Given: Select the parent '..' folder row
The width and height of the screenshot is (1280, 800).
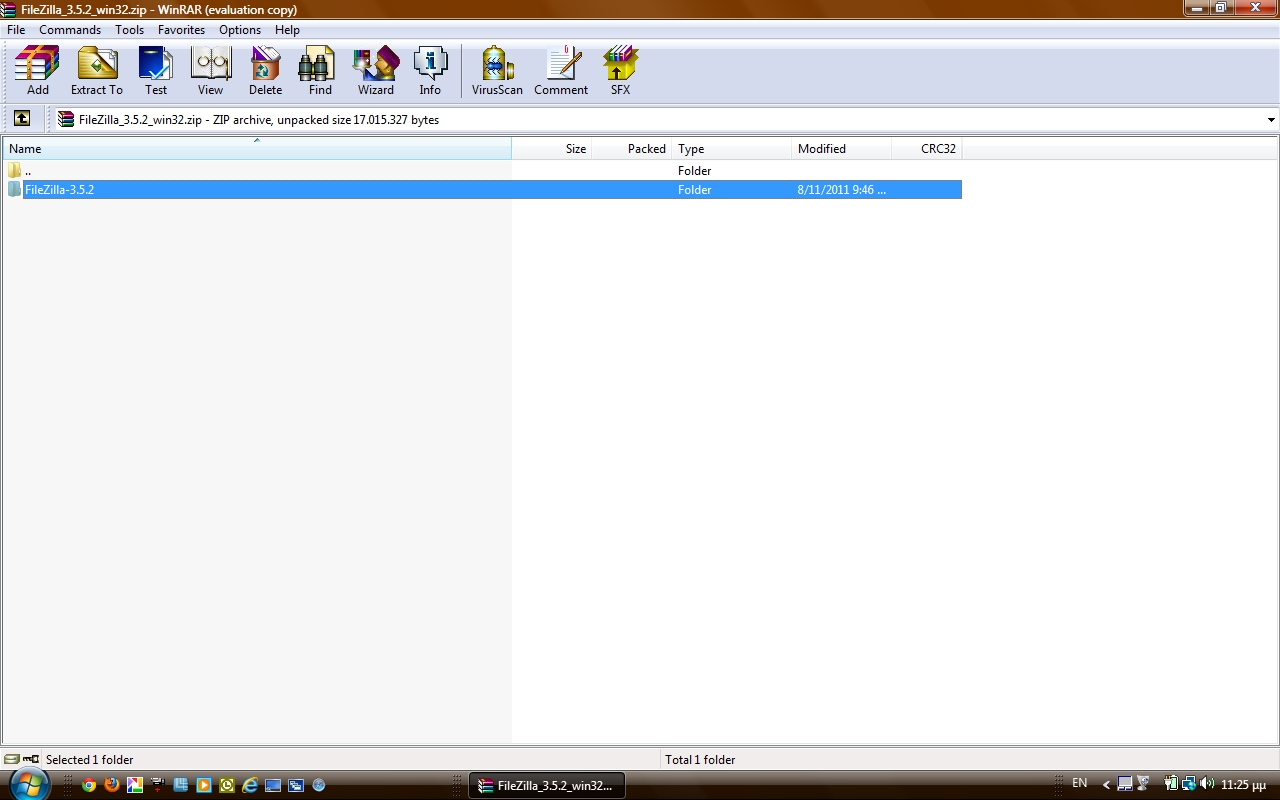Looking at the screenshot, I should [x=482, y=171].
